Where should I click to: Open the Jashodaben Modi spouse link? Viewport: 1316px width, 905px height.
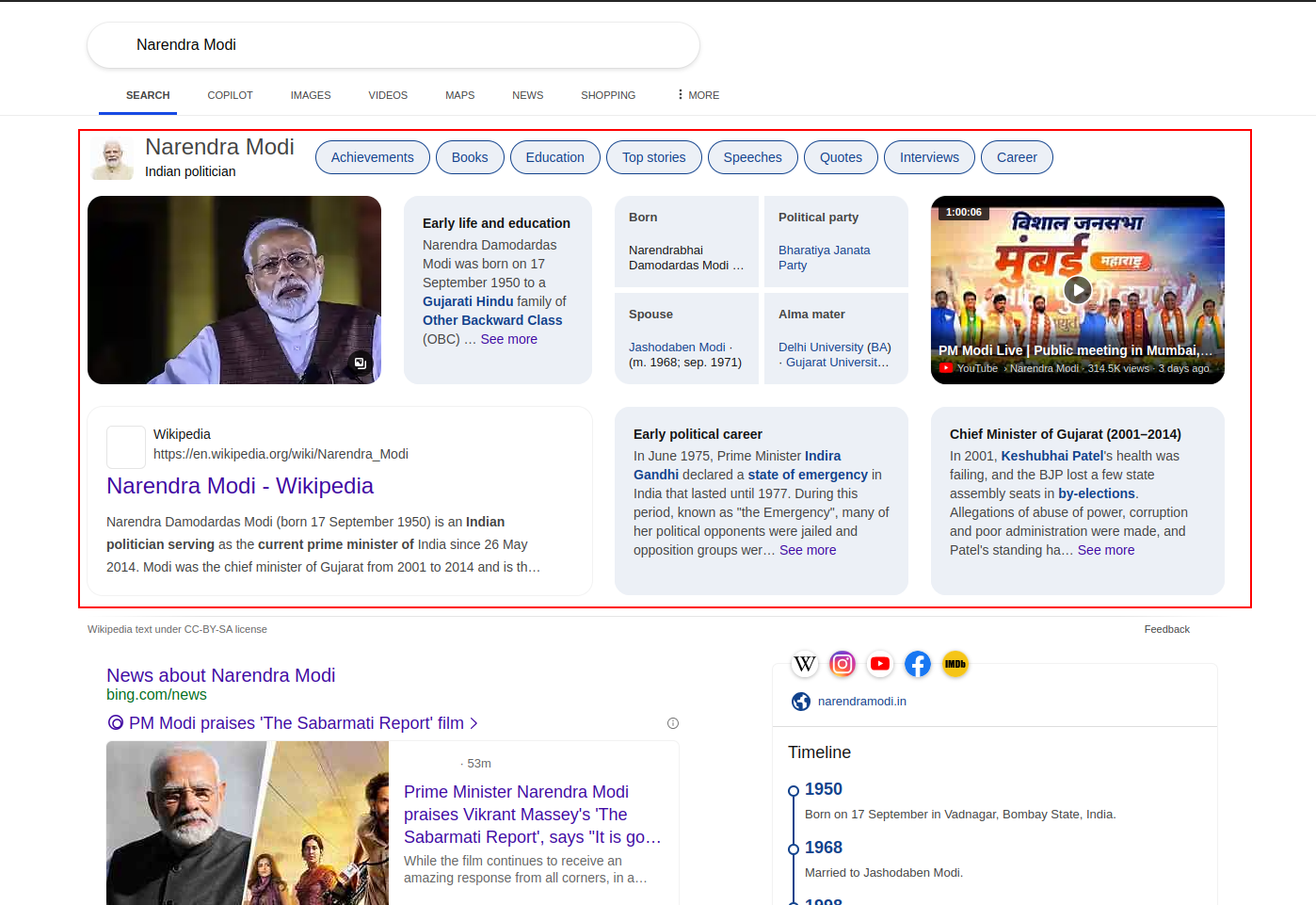677,347
